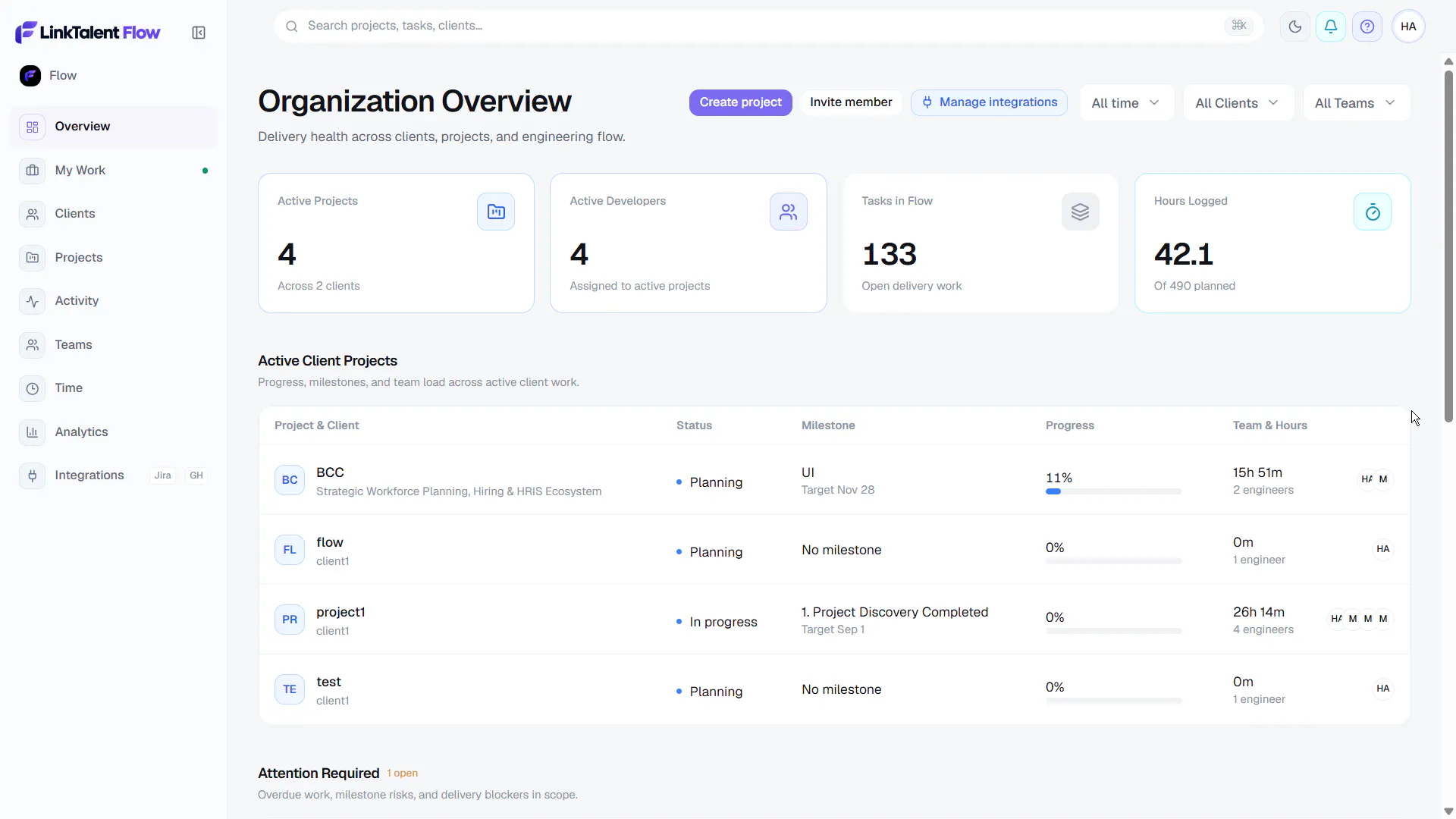The image size is (1456, 819).
Task: Click the Create project button
Action: click(x=740, y=102)
